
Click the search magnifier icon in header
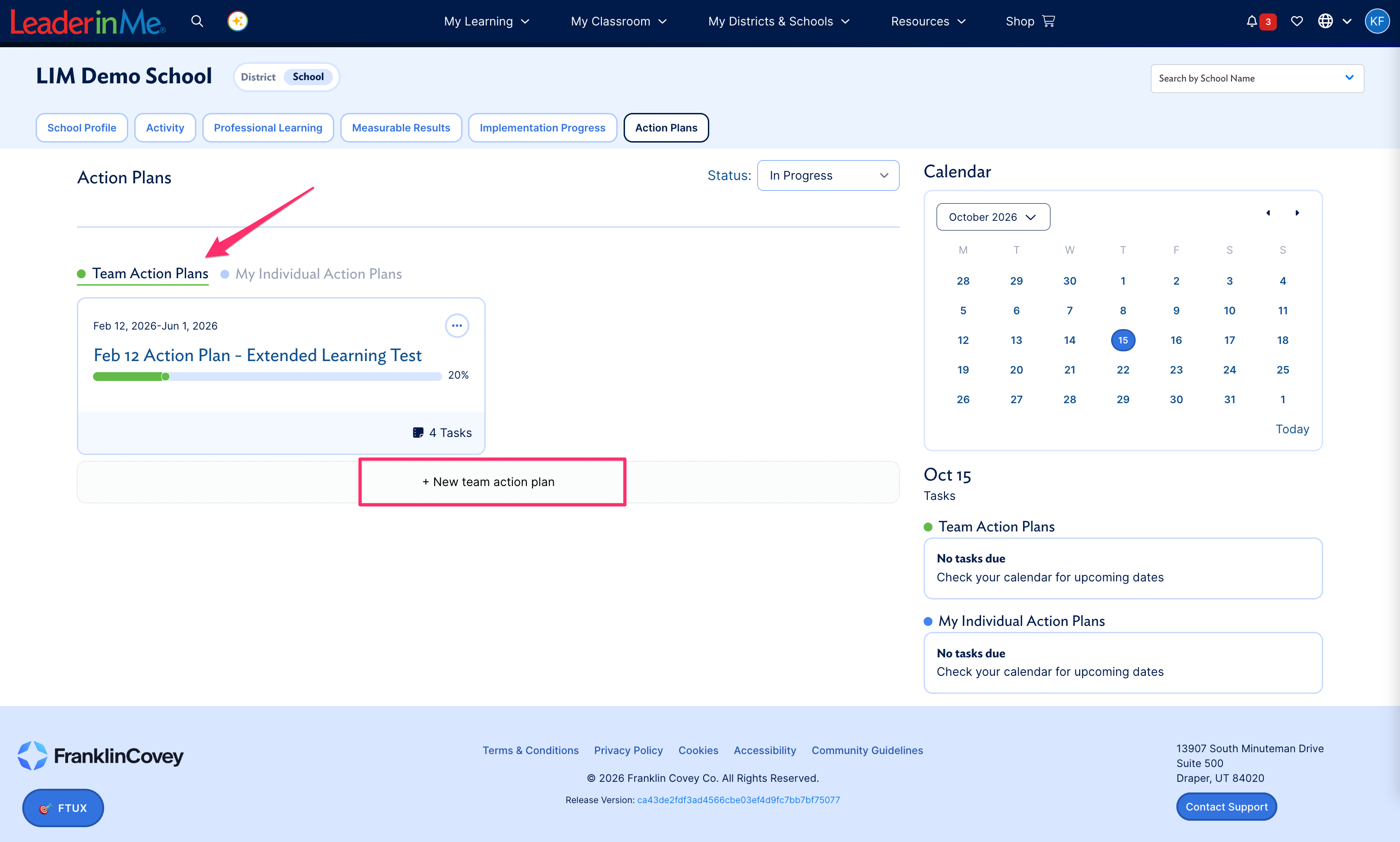197,21
